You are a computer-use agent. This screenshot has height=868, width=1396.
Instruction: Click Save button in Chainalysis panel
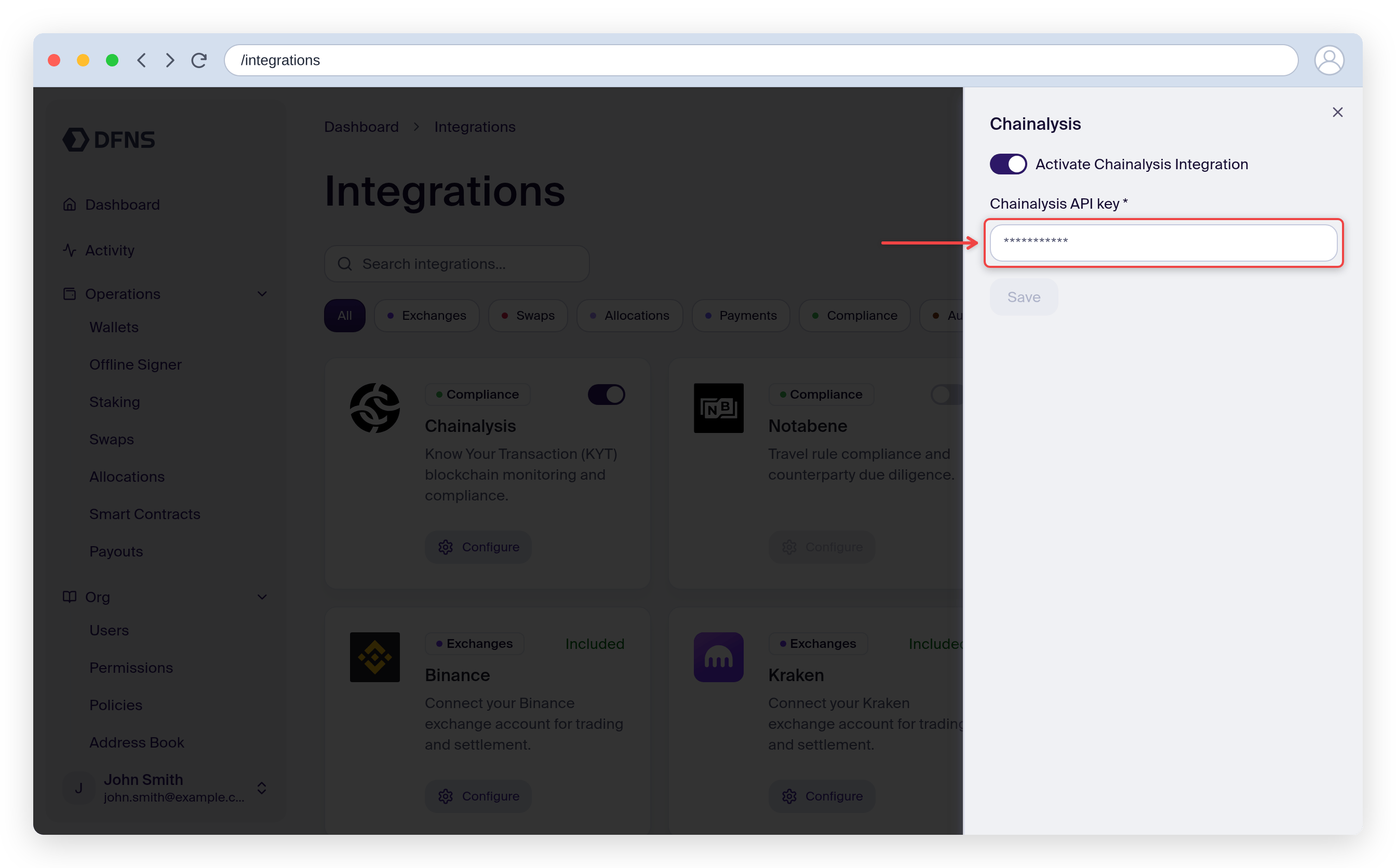click(x=1023, y=297)
